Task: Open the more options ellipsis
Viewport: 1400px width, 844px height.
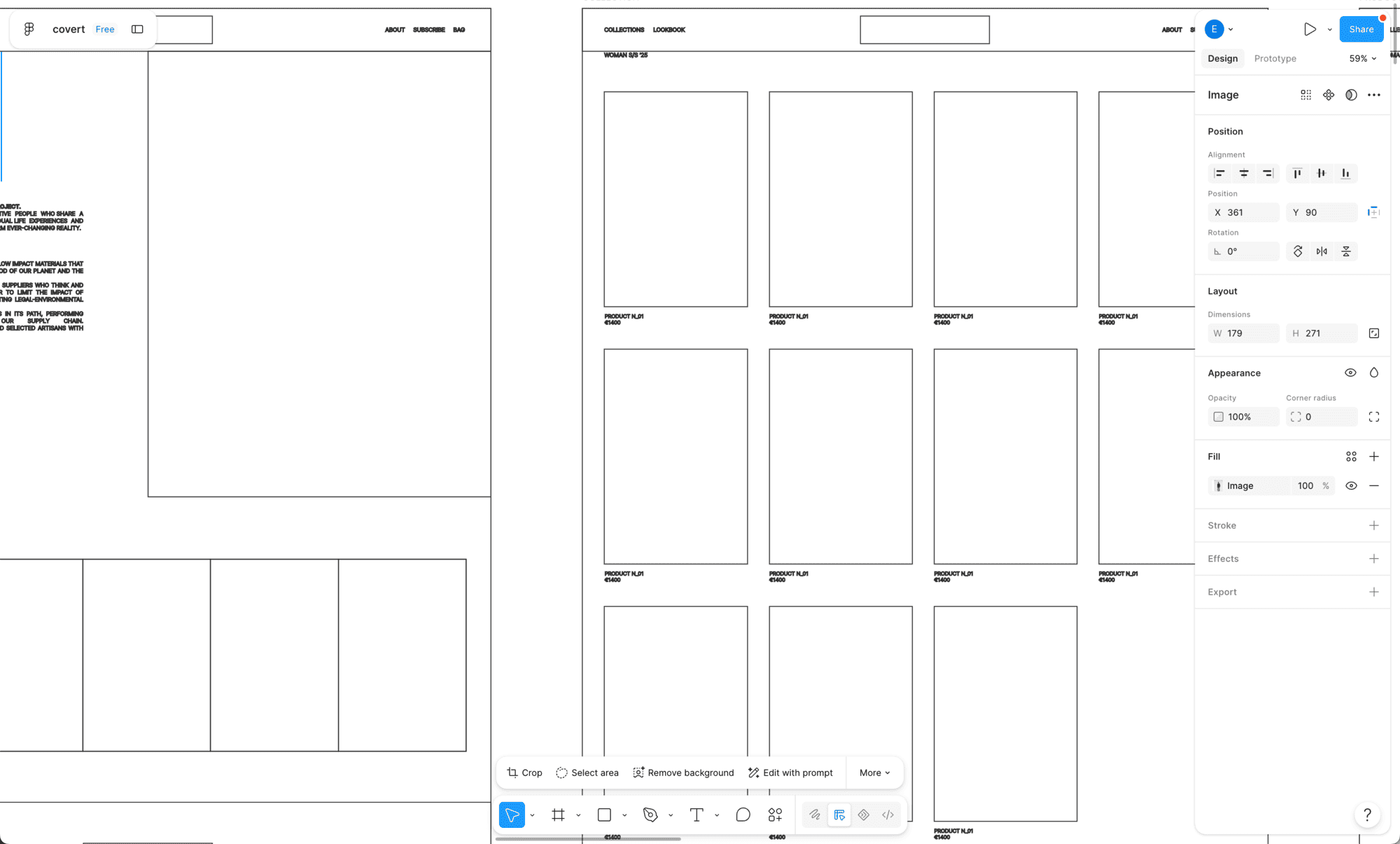Action: point(1374,95)
